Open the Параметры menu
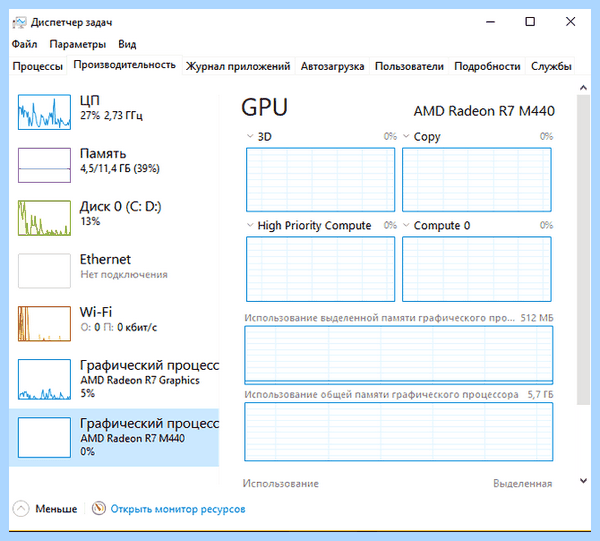Screen dimensions: 600x541 pos(78,44)
